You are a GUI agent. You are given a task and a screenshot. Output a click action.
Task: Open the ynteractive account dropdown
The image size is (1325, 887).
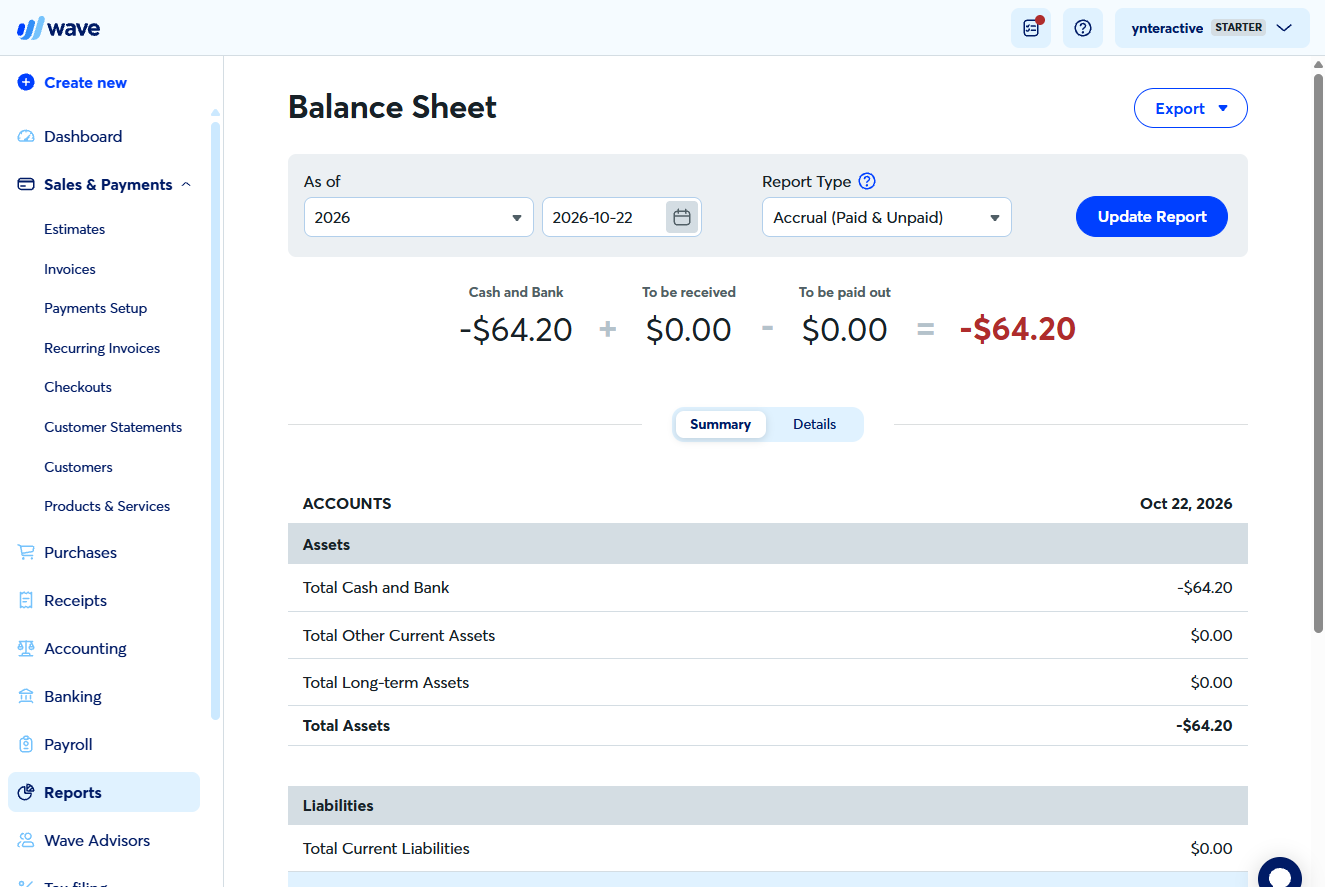click(1212, 28)
